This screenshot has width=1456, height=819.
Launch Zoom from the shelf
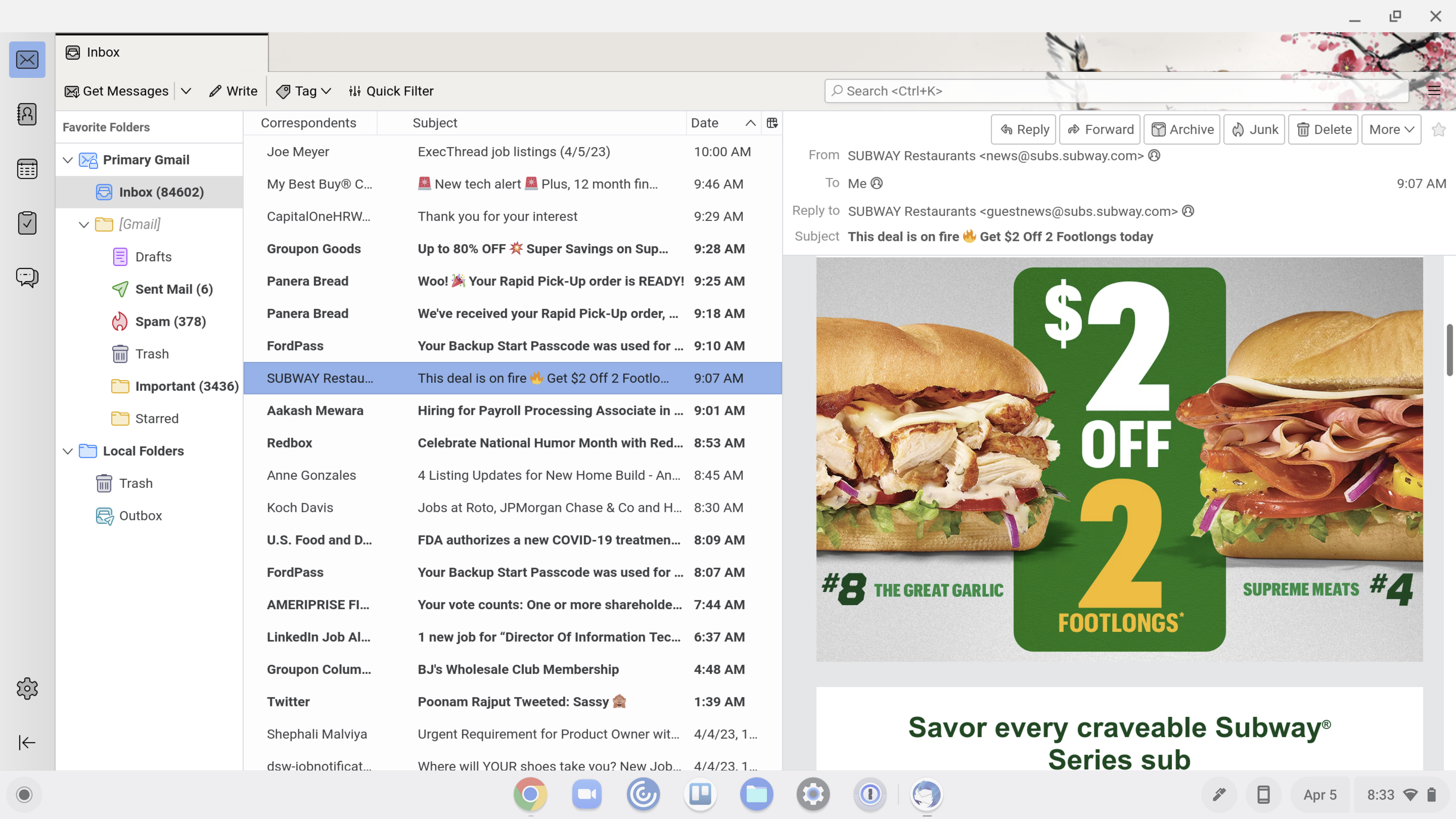coord(587,794)
